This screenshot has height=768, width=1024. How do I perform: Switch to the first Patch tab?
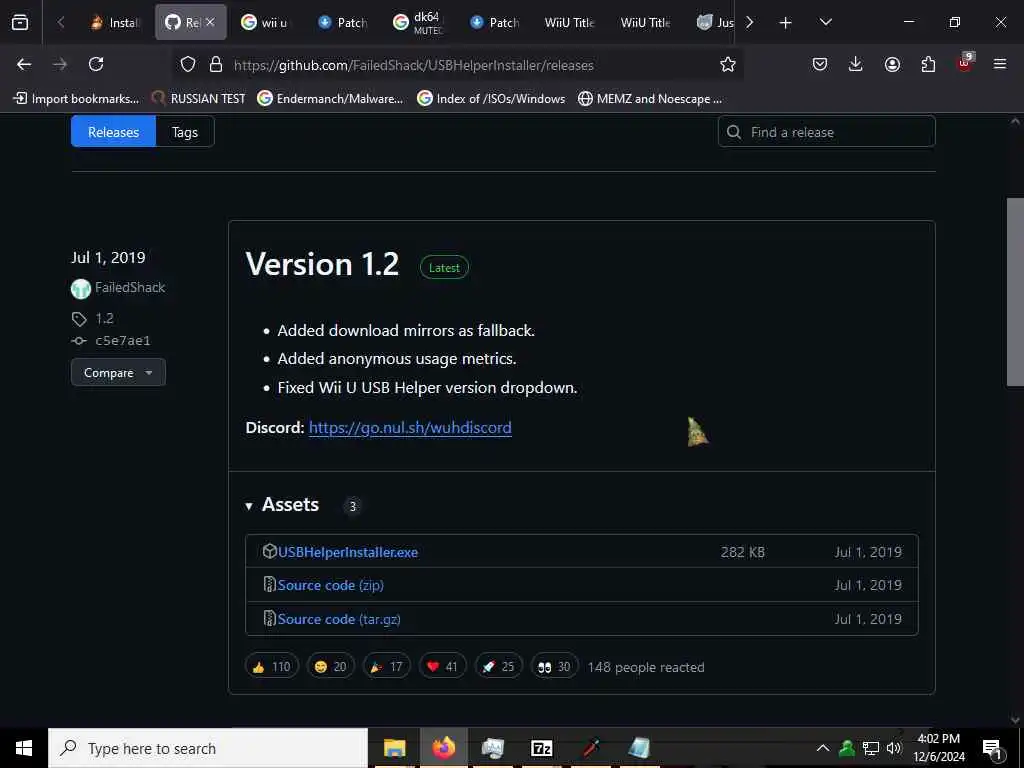click(x=342, y=23)
